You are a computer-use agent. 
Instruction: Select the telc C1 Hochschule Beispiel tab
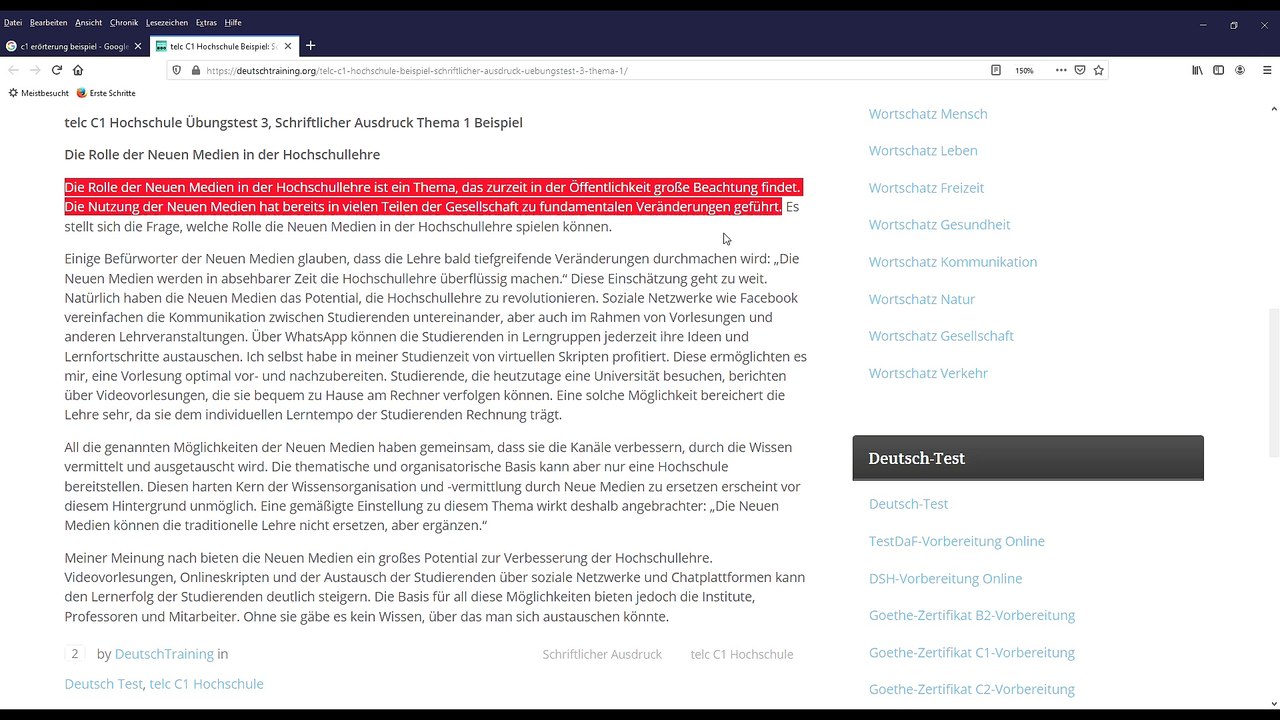click(x=224, y=46)
